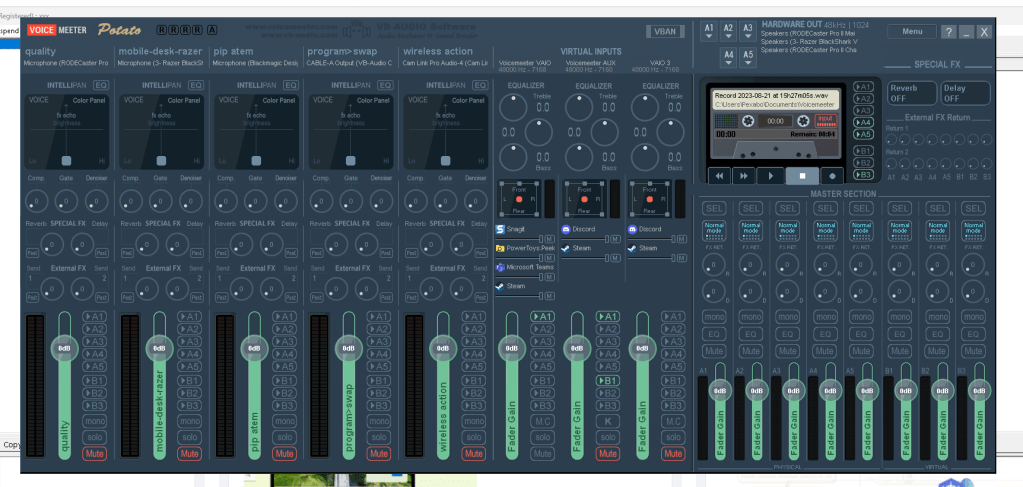Click the Steam icon in VAIO 3 strip
This screenshot has width=1023, height=487.
pyautogui.click(x=632, y=248)
